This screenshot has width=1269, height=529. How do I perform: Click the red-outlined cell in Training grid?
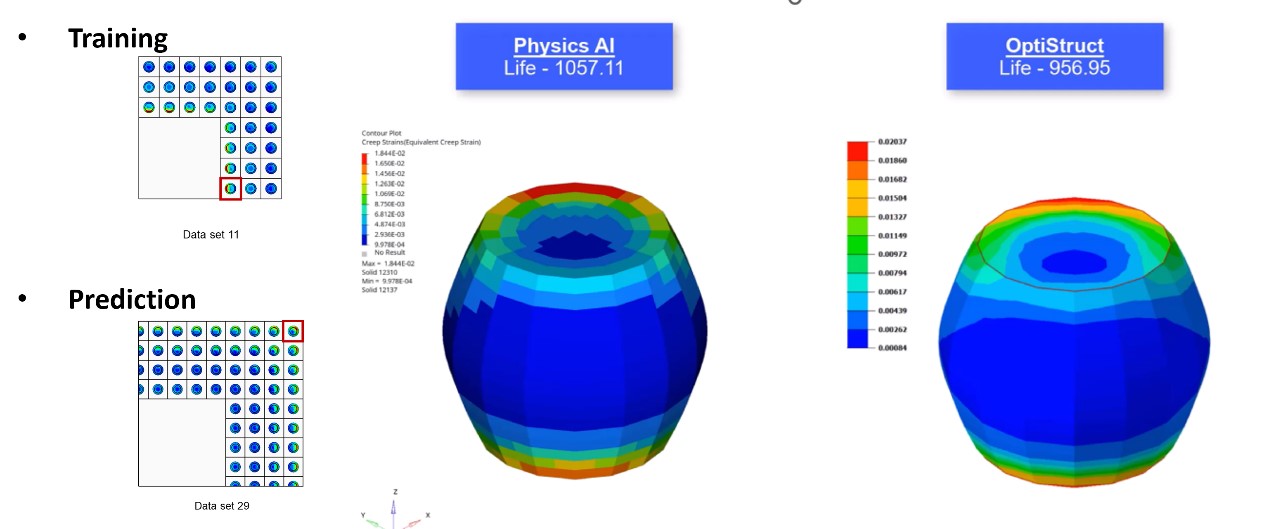point(230,188)
